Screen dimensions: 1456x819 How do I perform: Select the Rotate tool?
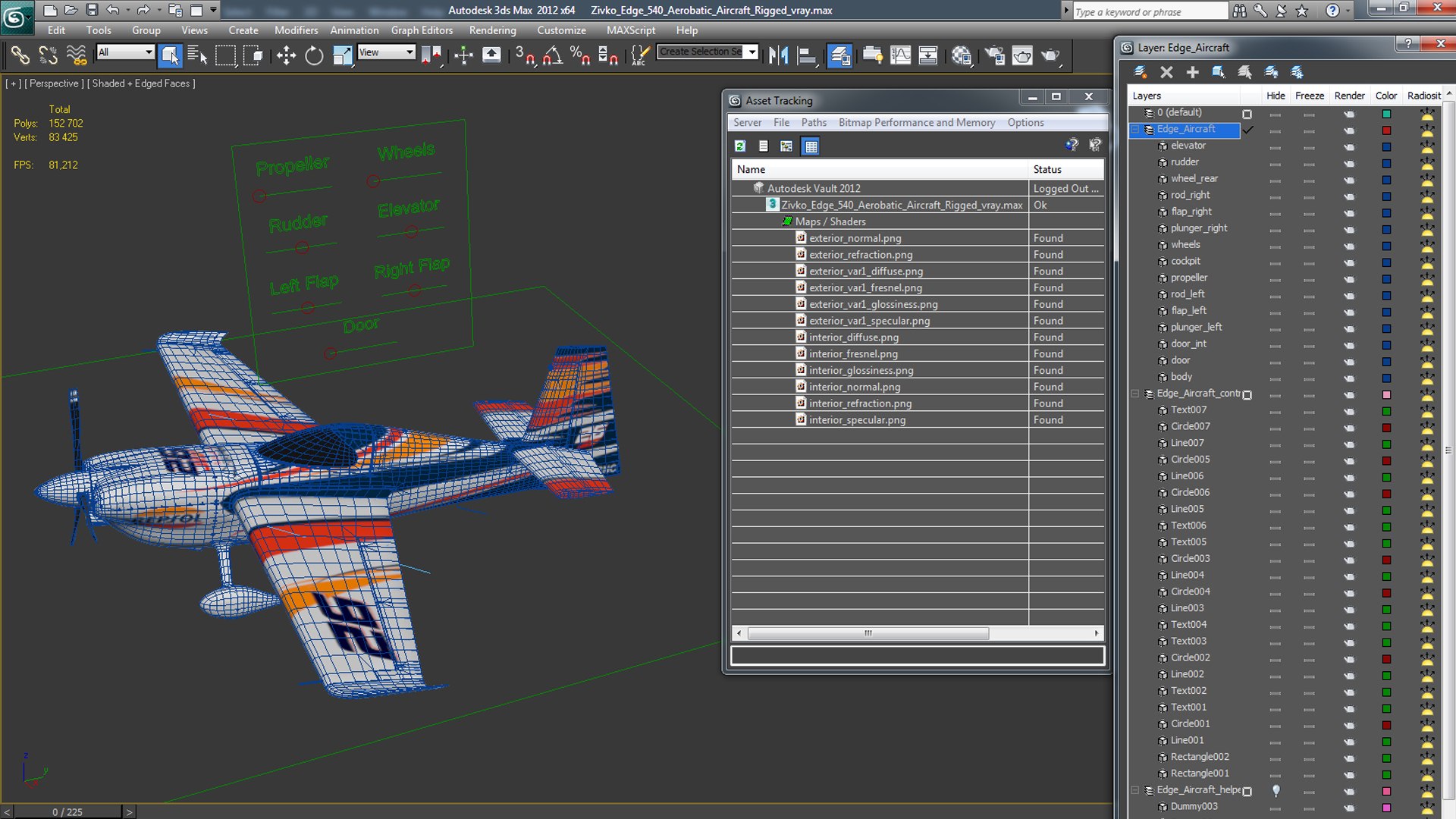click(x=314, y=55)
